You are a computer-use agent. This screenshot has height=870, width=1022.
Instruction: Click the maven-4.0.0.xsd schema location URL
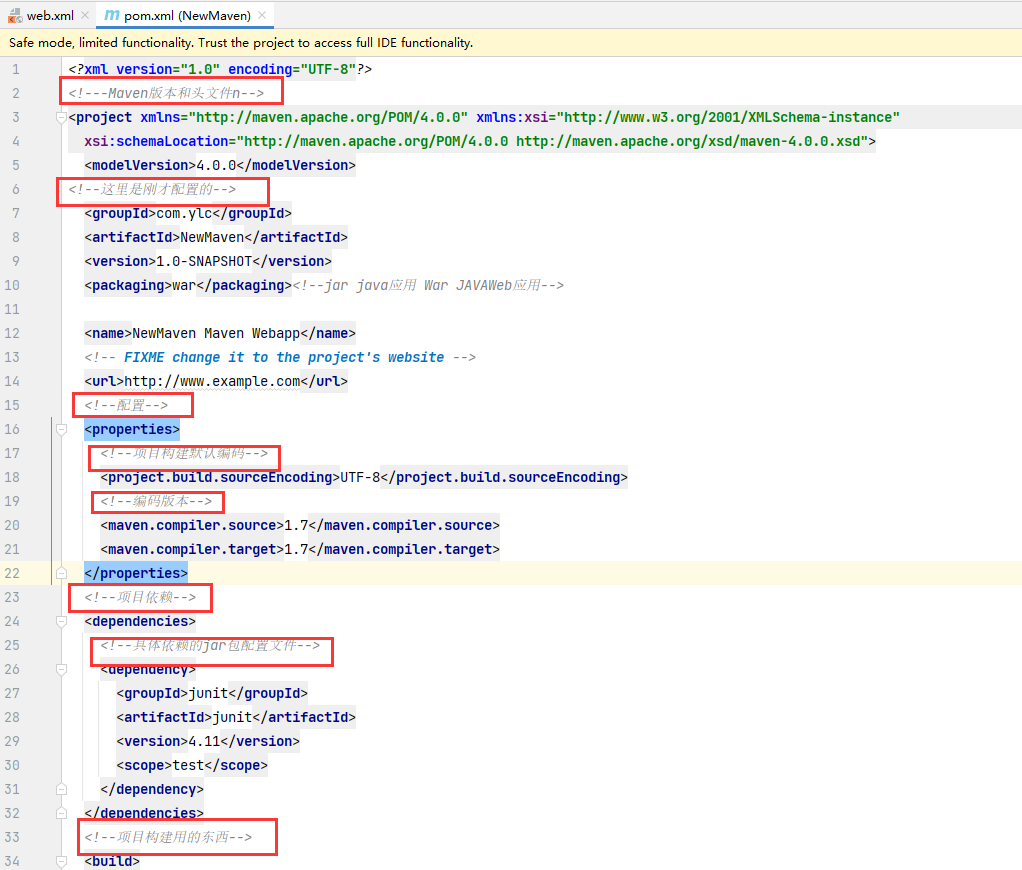[x=692, y=141]
